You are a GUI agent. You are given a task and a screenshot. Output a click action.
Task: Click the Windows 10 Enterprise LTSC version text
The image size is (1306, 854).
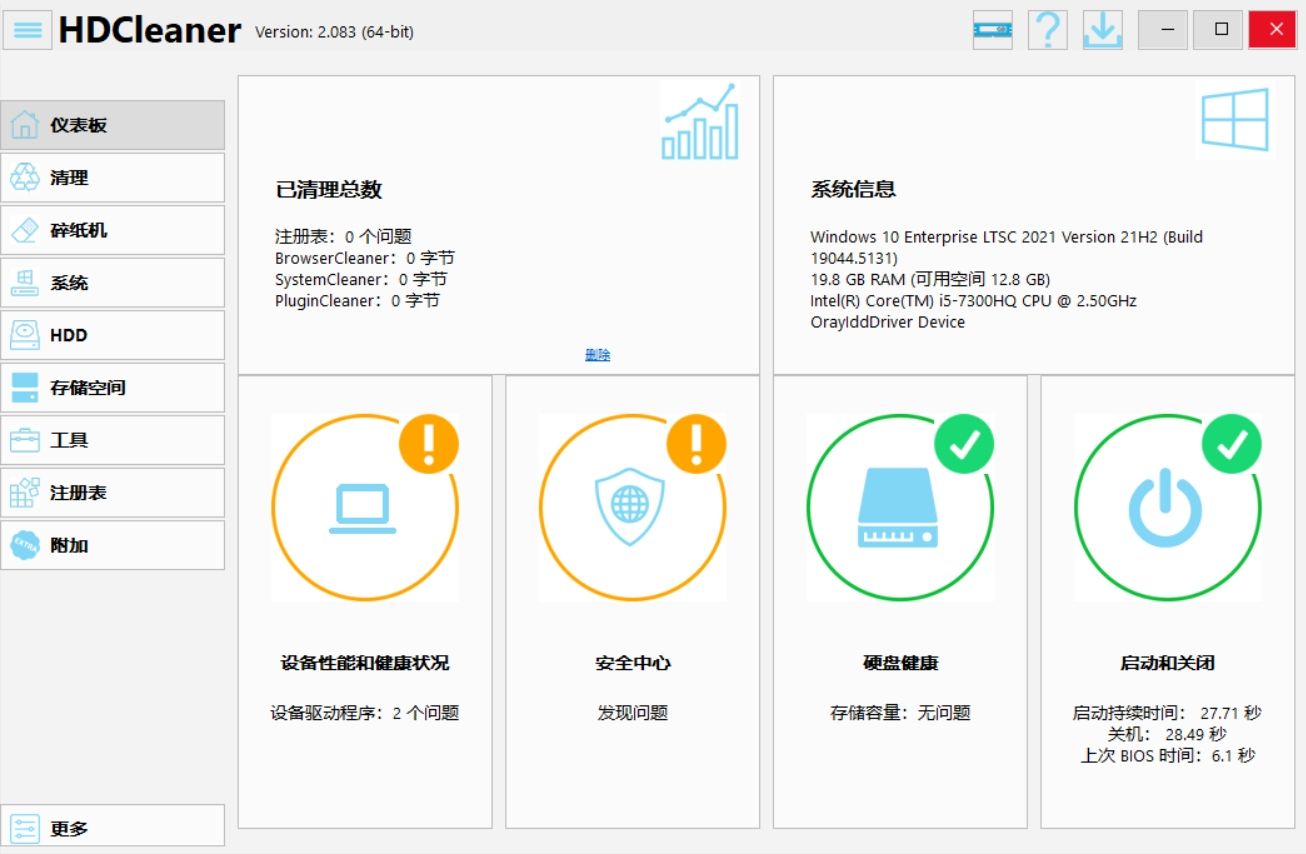tap(1007, 247)
